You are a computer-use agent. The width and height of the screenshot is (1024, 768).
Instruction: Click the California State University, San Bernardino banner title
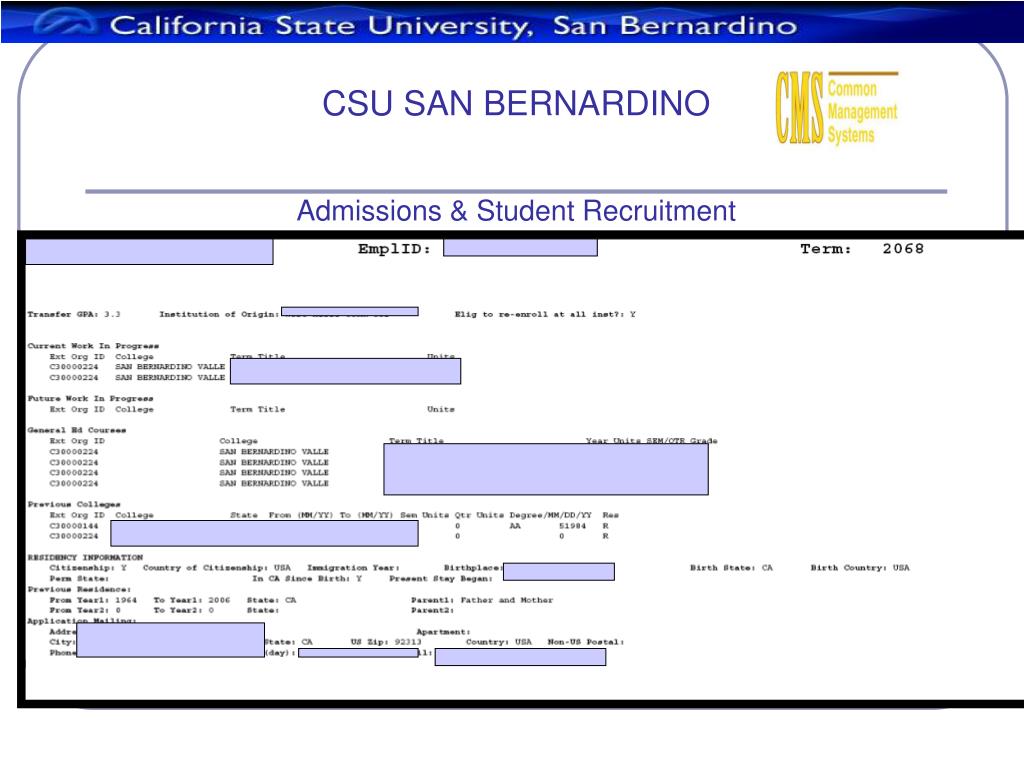(x=453, y=25)
